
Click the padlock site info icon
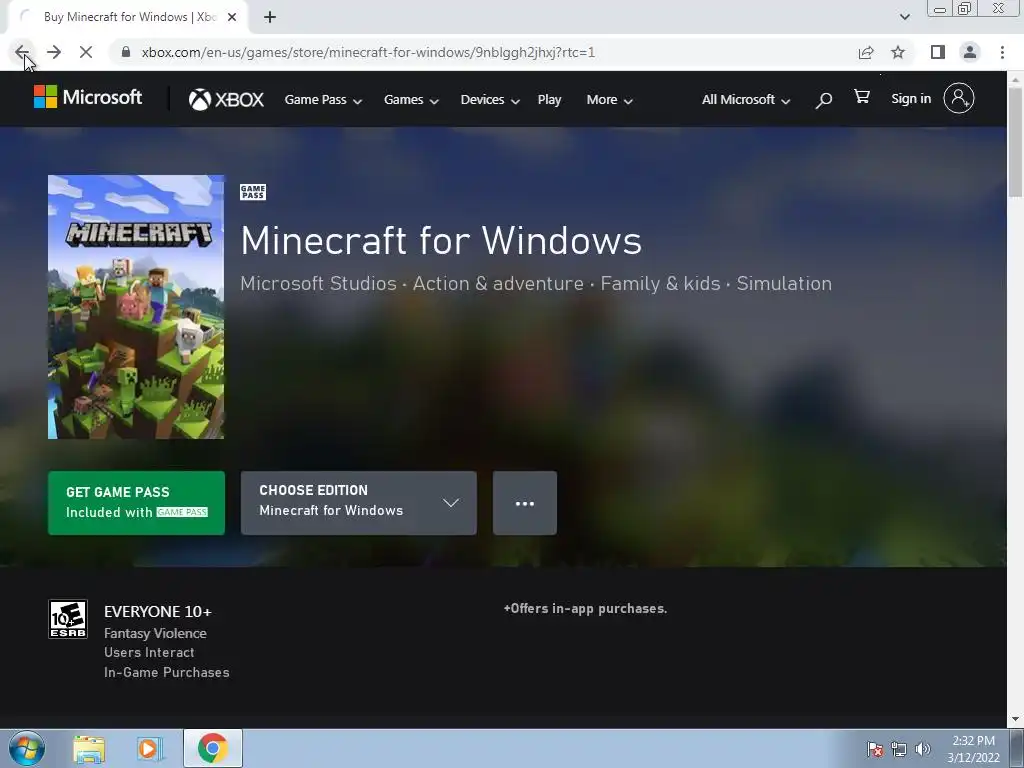click(x=126, y=52)
